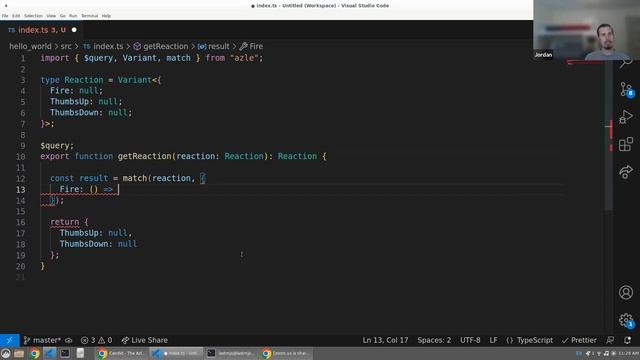The image size is (640, 360).
Task: Click line number 13 in gutter
Action: coord(20,189)
